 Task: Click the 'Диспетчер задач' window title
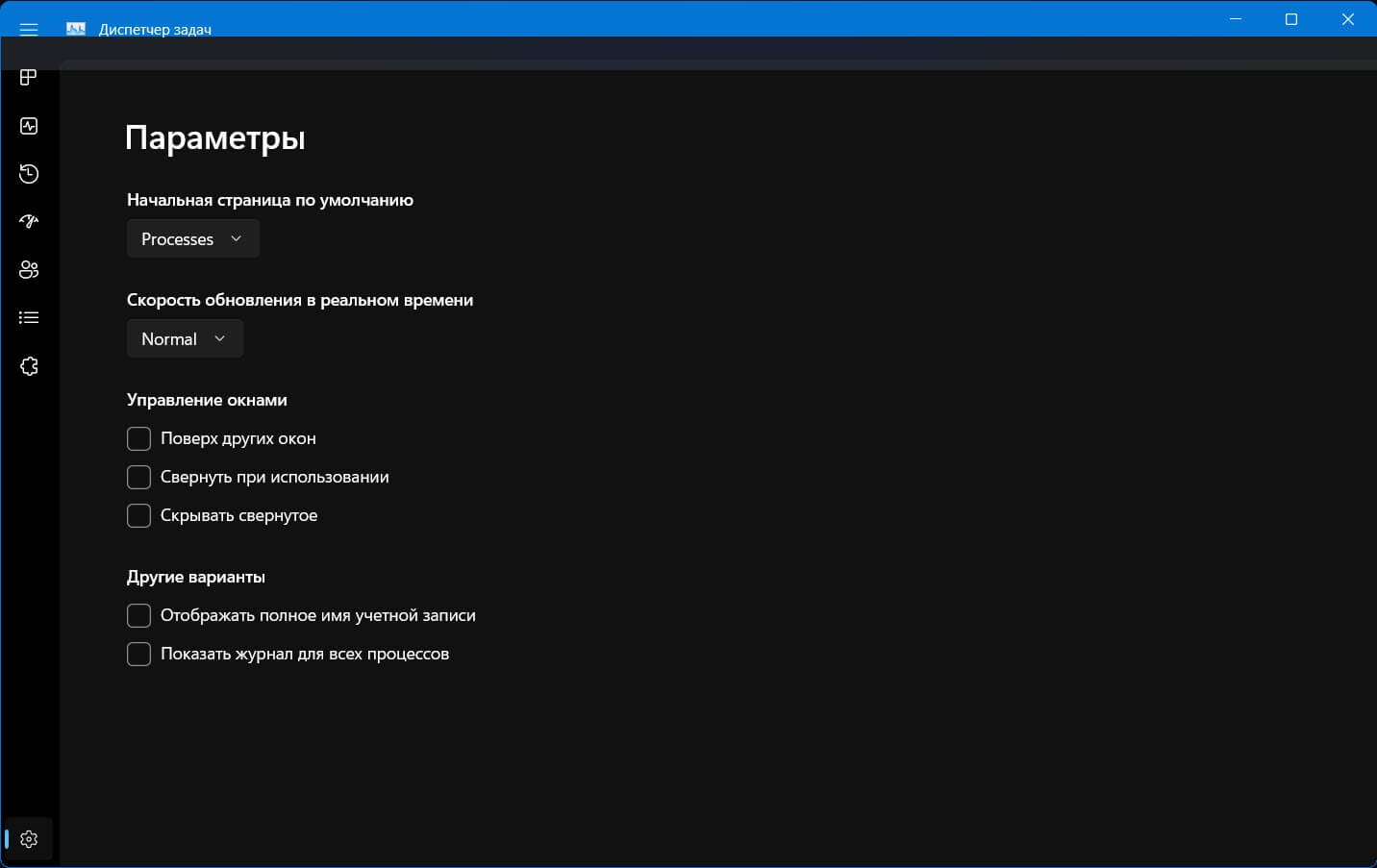coord(155,30)
